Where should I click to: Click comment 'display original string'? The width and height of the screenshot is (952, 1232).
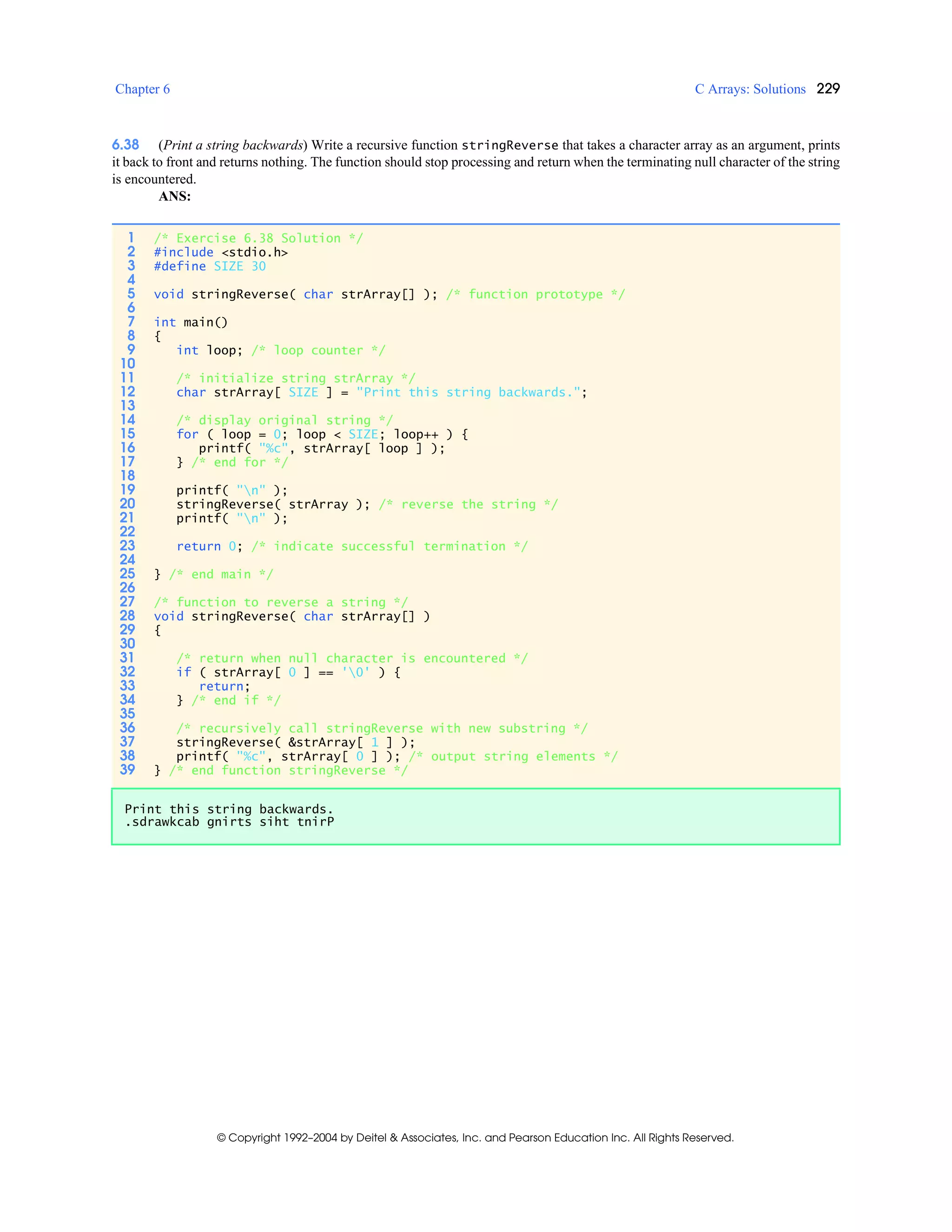point(284,420)
